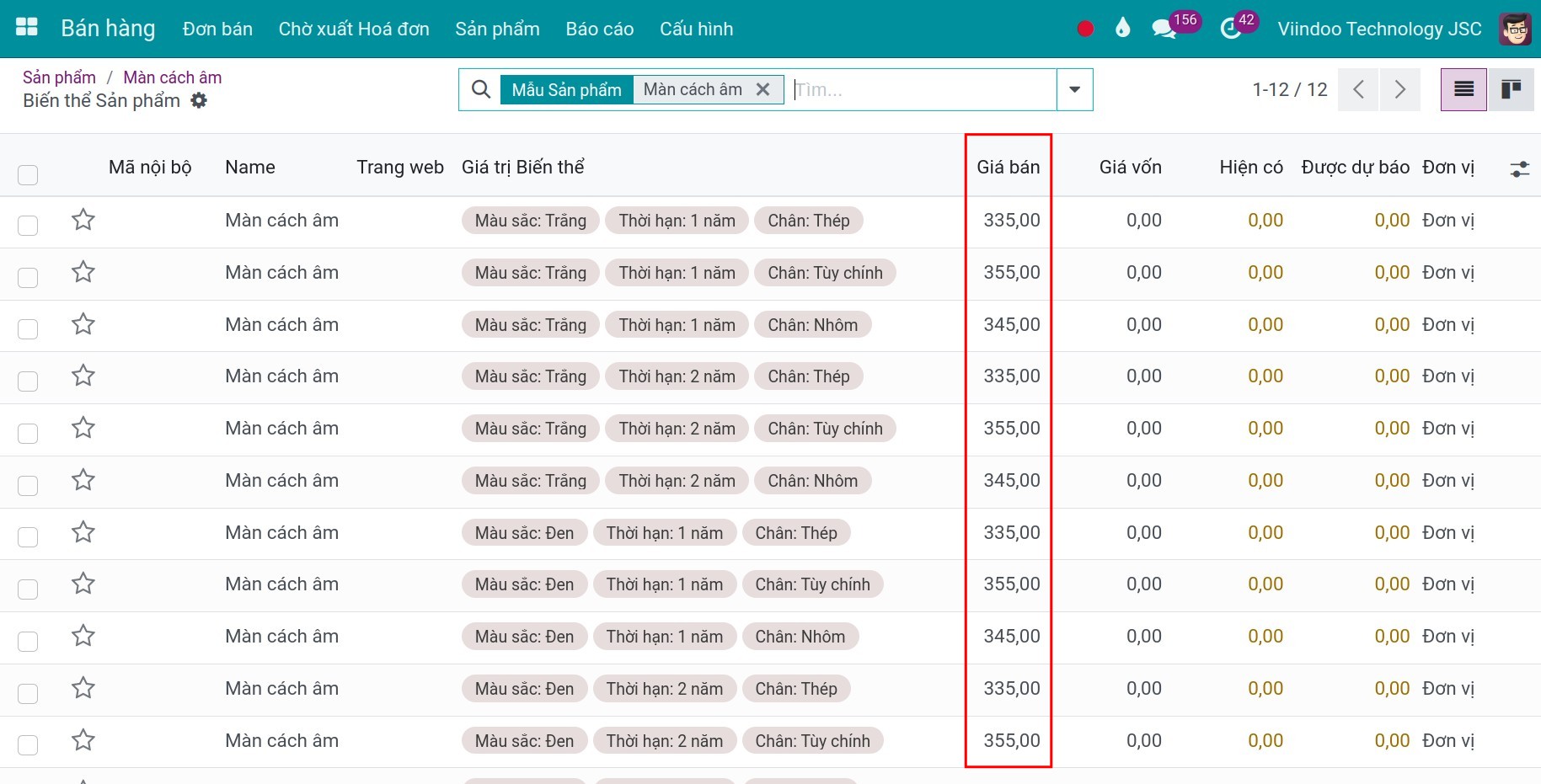Open the Chờ xuất Hoá đơn menu
Viewport: 1541px width, 784px height.
[354, 29]
